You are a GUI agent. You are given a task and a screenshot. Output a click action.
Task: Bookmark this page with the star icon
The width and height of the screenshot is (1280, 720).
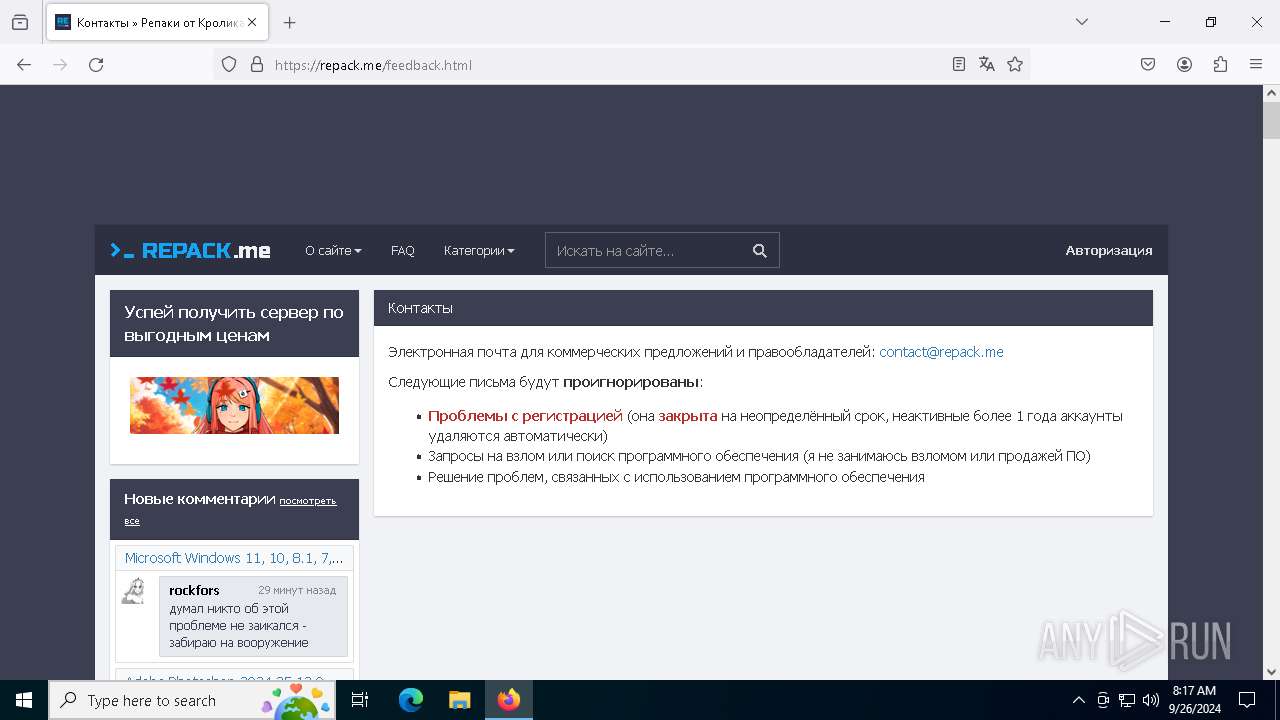[1015, 64]
